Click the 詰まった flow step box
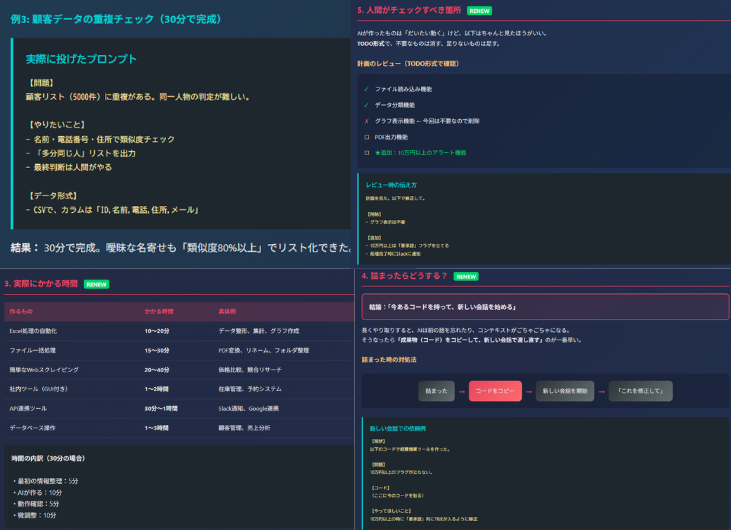Image resolution: width=731 pixels, height=530 pixels. pos(436,391)
